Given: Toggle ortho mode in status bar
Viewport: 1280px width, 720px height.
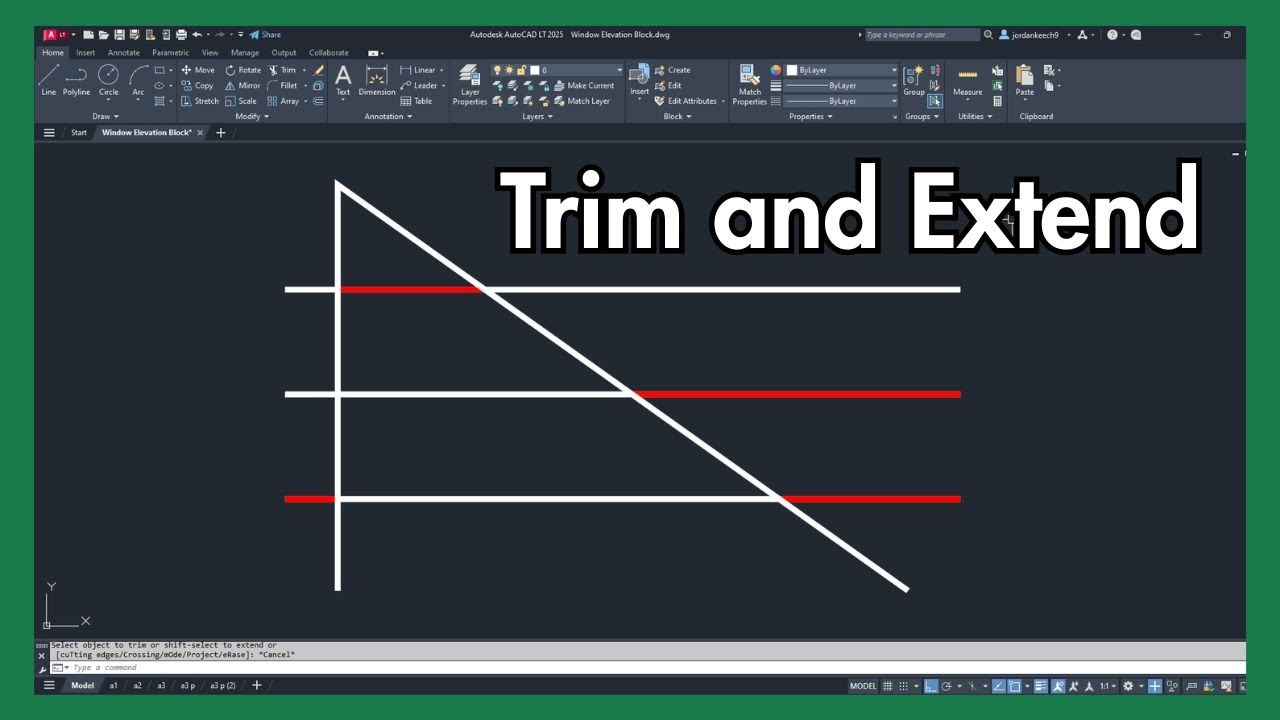Looking at the screenshot, I should coord(931,686).
